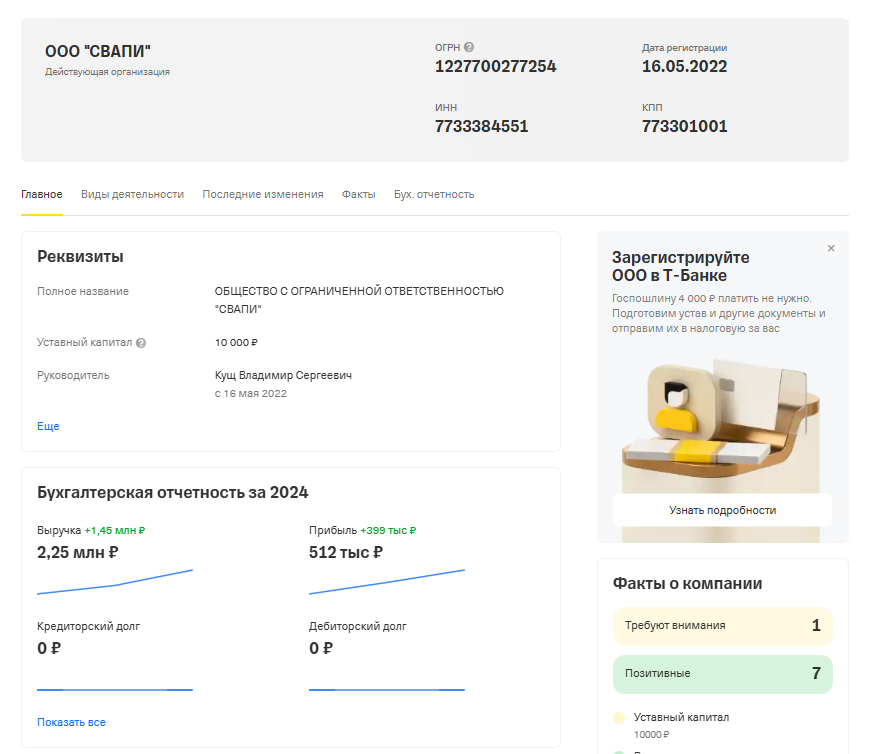Image resolution: width=892 pixels, height=754 pixels.
Task: Click the help icon next to ОГРН
Action: click(469, 47)
